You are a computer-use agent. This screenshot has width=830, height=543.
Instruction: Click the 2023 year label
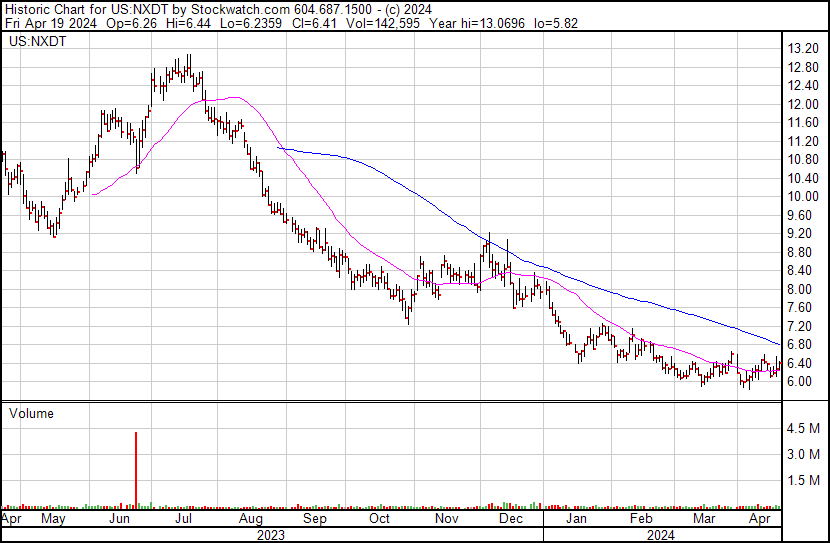click(271, 534)
